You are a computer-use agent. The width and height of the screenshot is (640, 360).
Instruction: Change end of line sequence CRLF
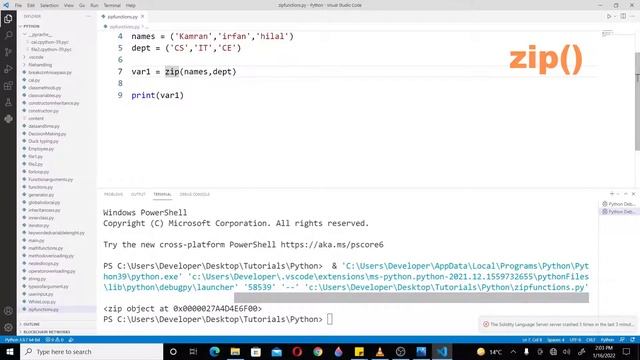[x=591, y=340]
